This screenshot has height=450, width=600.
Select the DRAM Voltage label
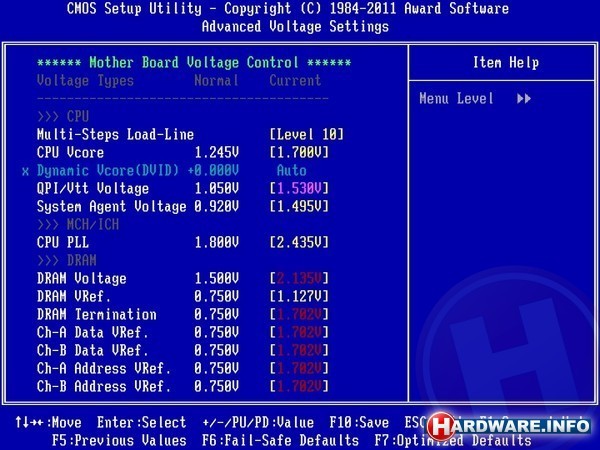click(82, 279)
